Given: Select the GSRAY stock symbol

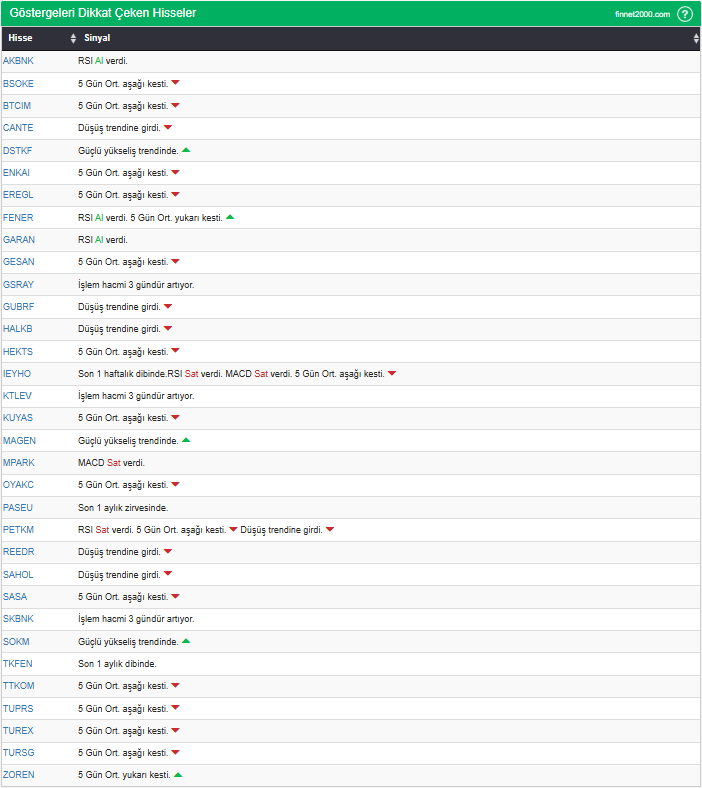Looking at the screenshot, I should click(19, 284).
